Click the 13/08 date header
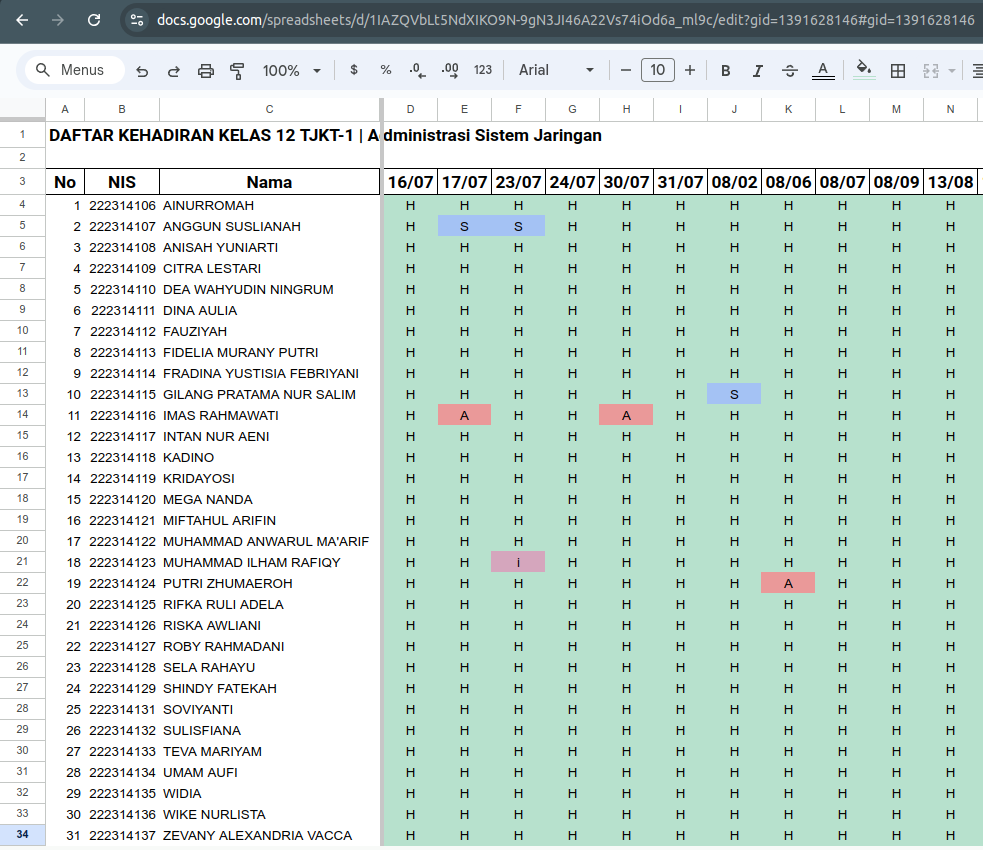Viewport: 983px width, 850px height. click(950, 182)
